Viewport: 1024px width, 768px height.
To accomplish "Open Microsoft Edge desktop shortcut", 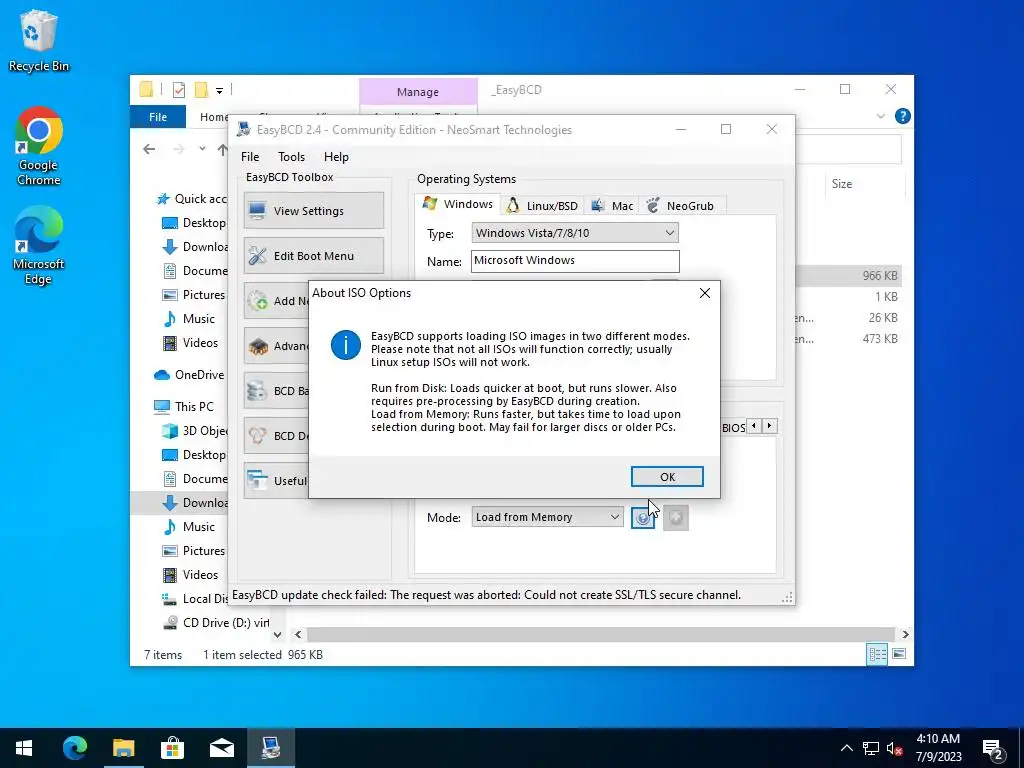I will point(39,246).
